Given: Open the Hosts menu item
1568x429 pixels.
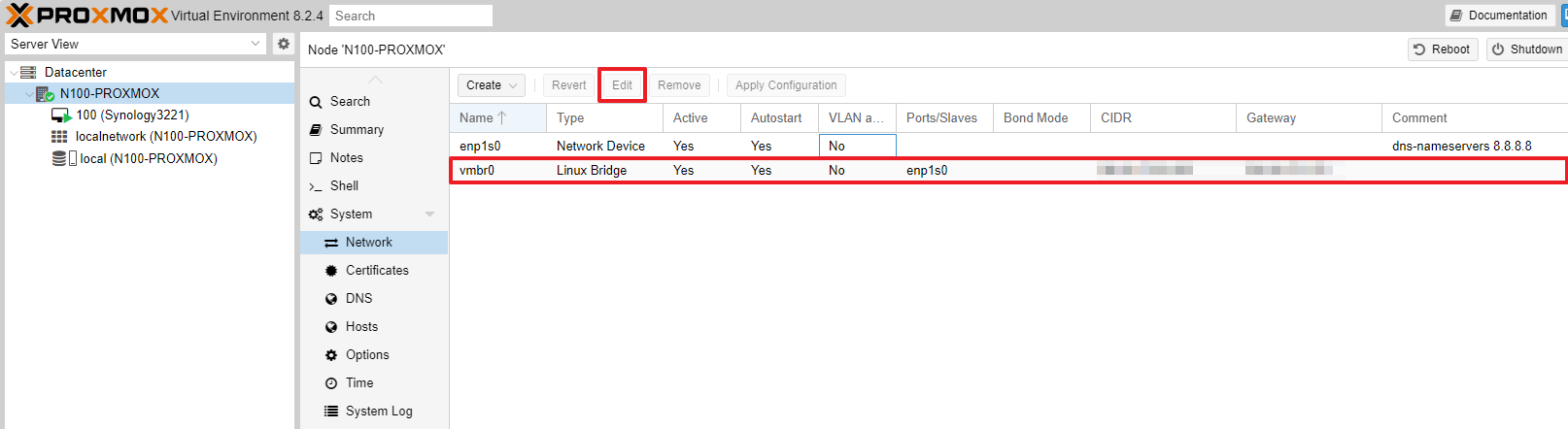Looking at the screenshot, I should (x=361, y=326).
